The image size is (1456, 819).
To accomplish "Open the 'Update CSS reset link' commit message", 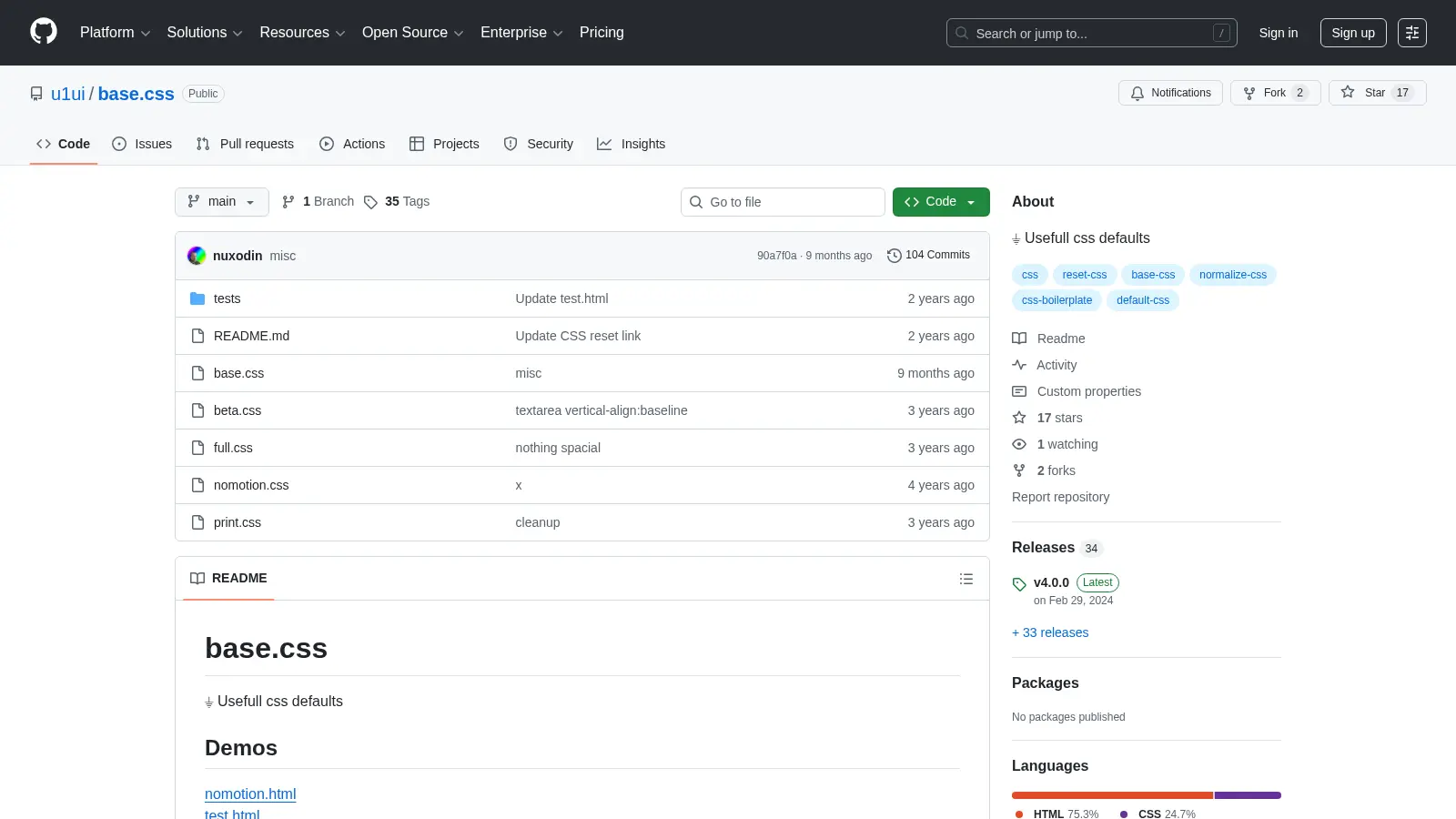I will pyautogui.click(x=578, y=336).
